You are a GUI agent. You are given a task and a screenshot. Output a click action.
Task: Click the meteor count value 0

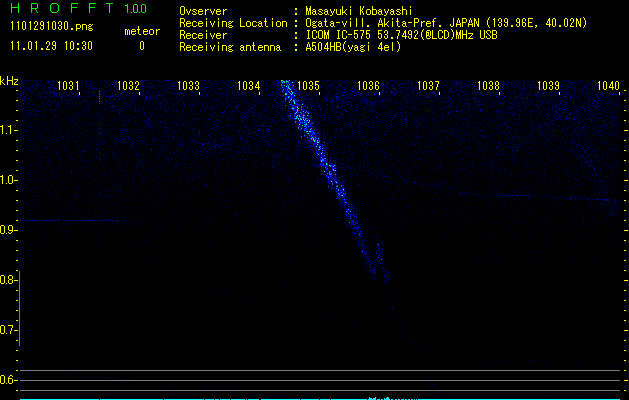(142, 46)
